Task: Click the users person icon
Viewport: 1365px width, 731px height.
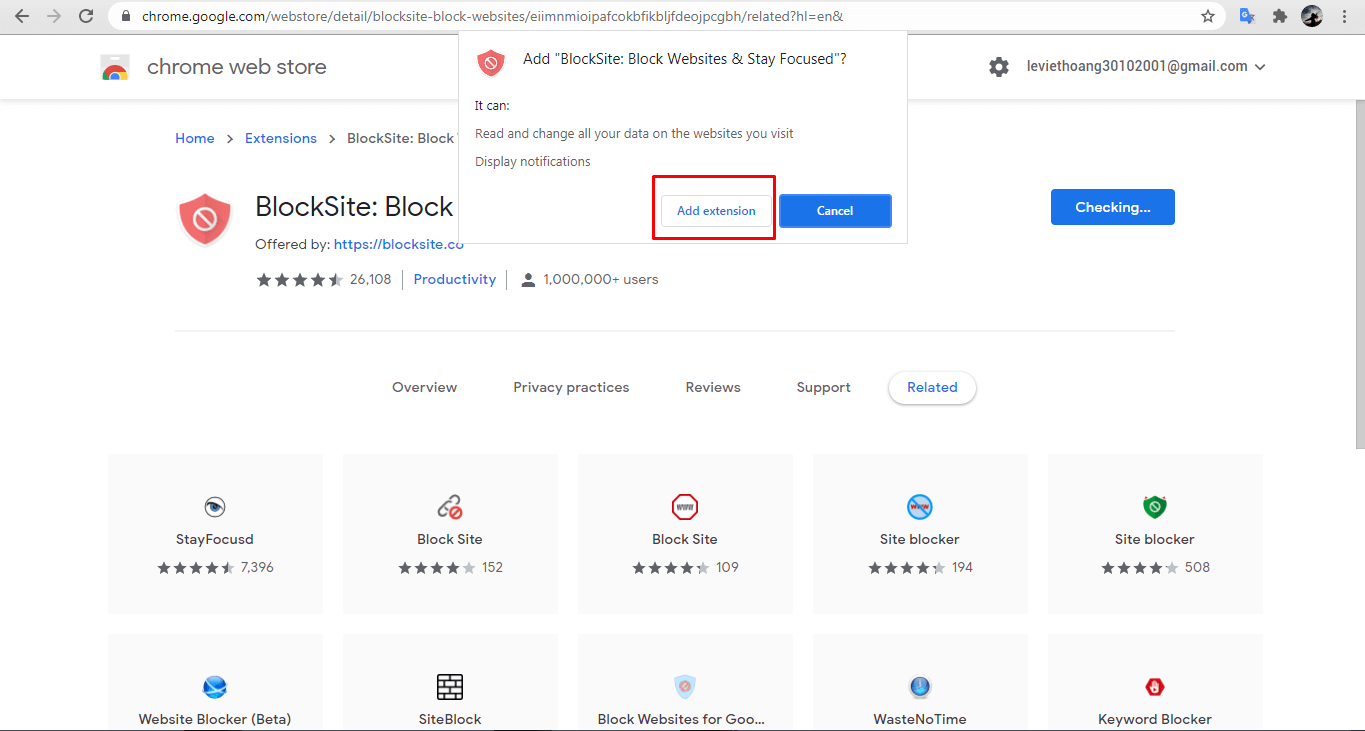Action: 528,280
